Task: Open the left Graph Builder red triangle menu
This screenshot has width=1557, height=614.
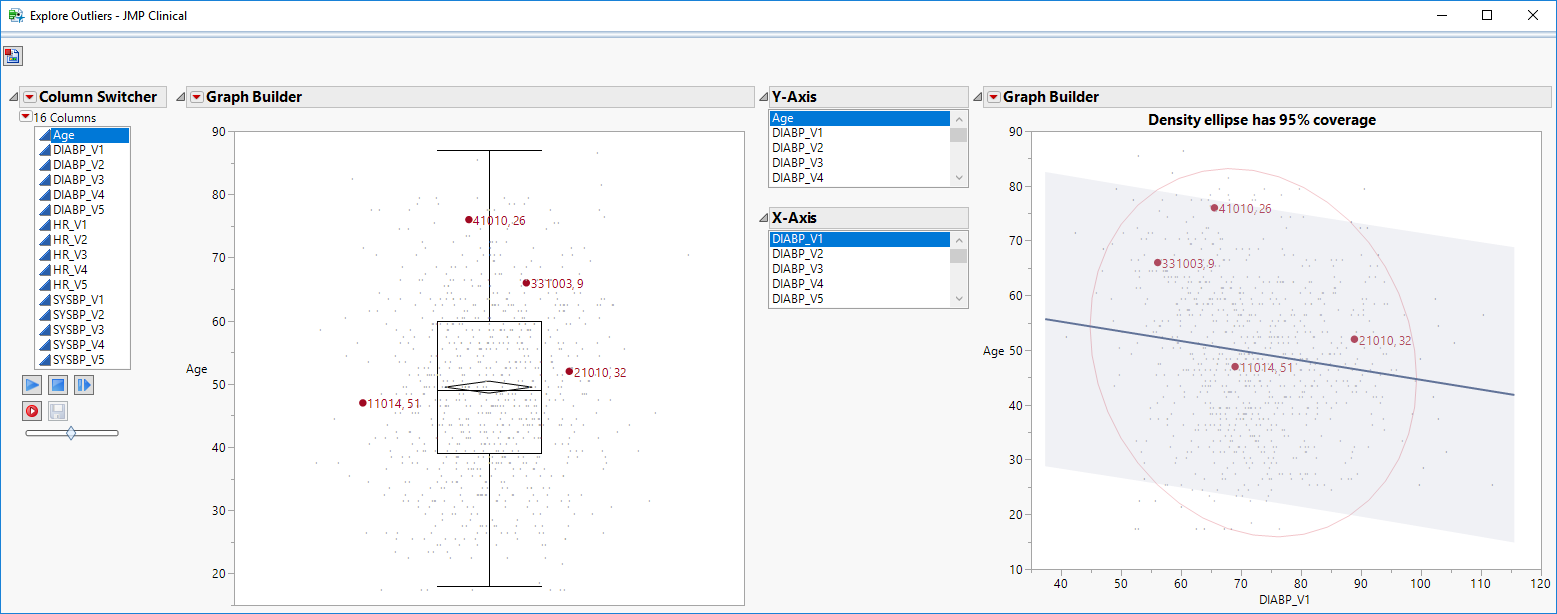Action: tap(197, 97)
